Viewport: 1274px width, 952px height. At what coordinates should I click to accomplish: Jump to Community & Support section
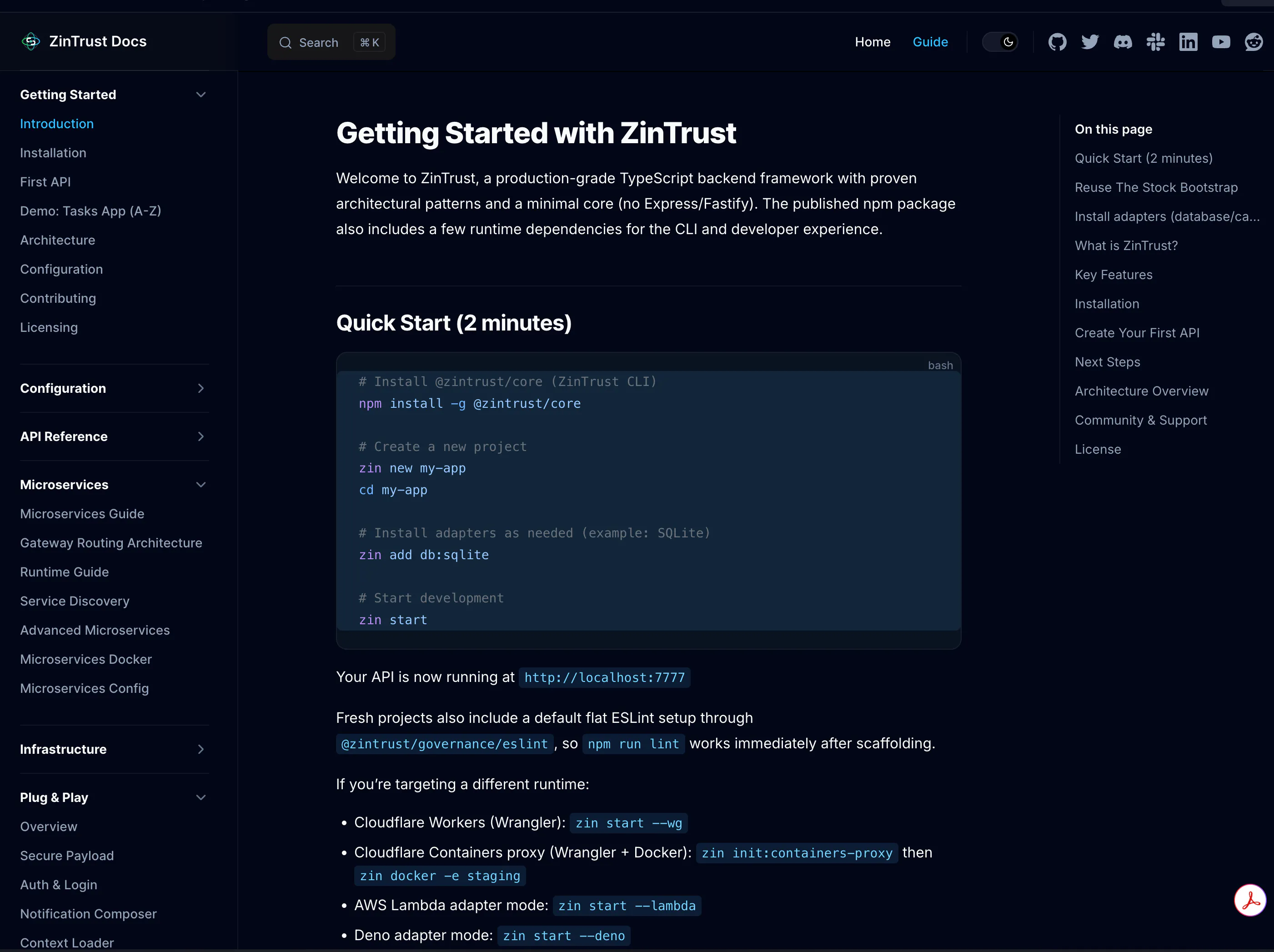click(1140, 421)
